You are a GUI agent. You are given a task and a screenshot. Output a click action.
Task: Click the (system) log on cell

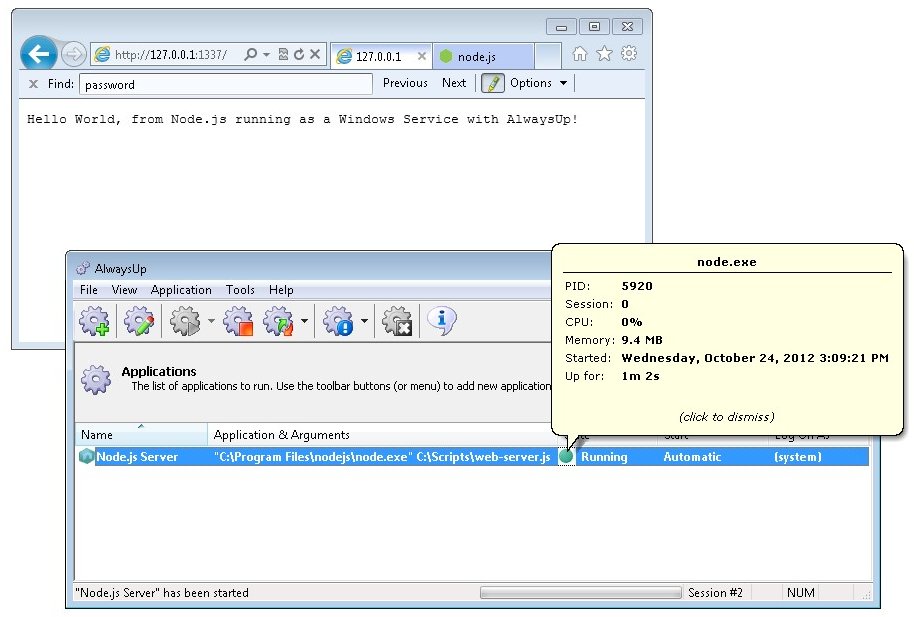click(x=797, y=457)
